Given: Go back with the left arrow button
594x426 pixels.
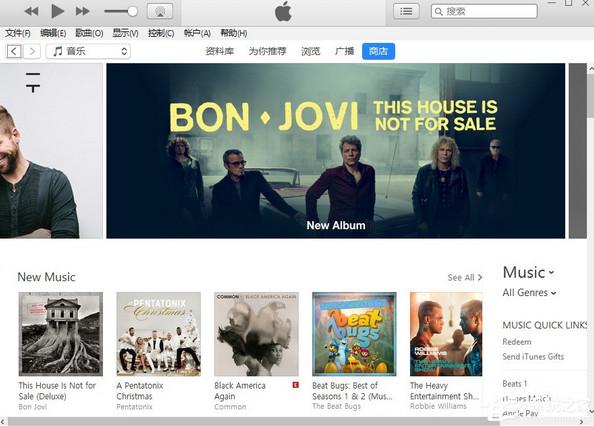Looking at the screenshot, I should 14,51.
